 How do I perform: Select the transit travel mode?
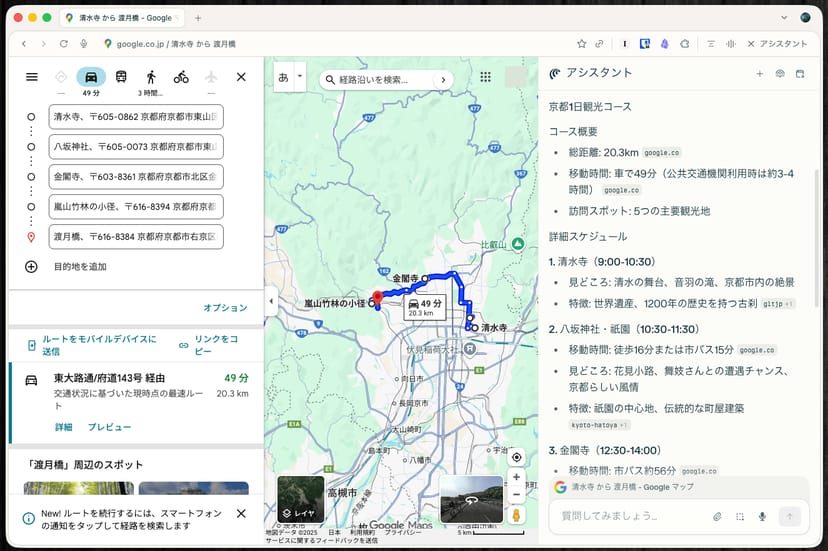click(x=121, y=77)
